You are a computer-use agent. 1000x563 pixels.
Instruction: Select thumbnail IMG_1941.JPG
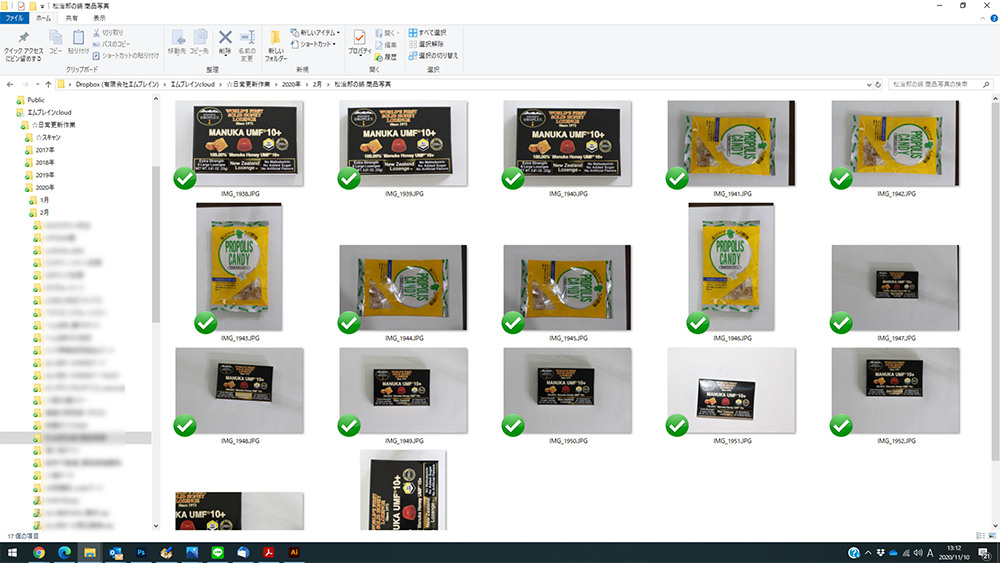[x=732, y=143]
